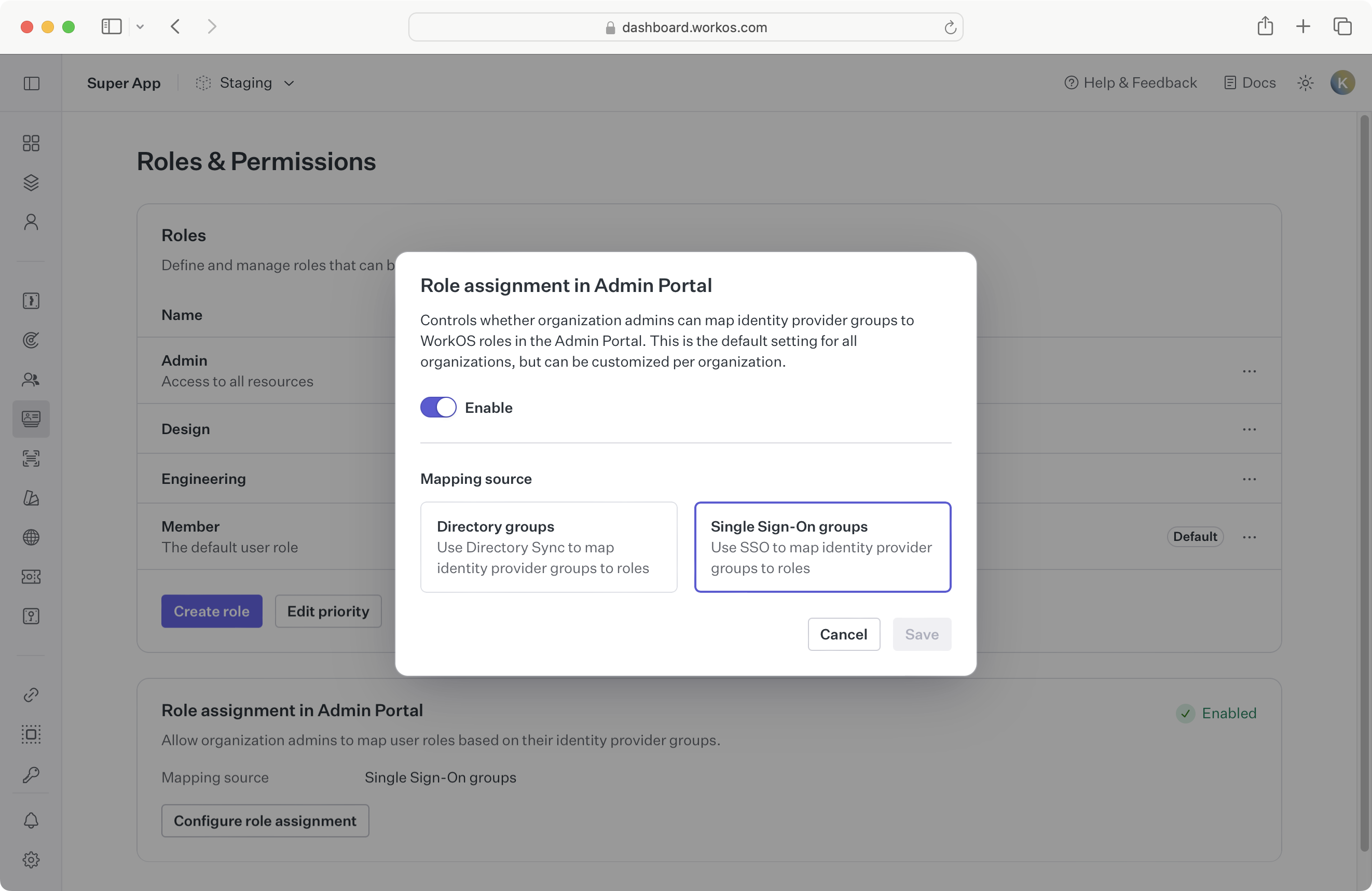Click the K avatar in the top right

(x=1342, y=82)
